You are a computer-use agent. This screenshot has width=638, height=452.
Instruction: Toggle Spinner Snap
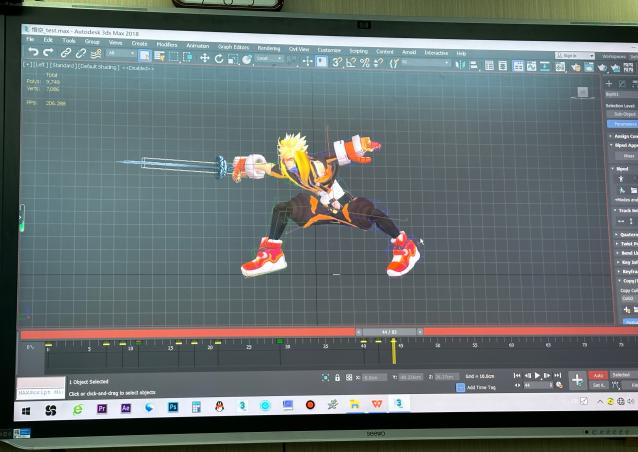[x=378, y=63]
